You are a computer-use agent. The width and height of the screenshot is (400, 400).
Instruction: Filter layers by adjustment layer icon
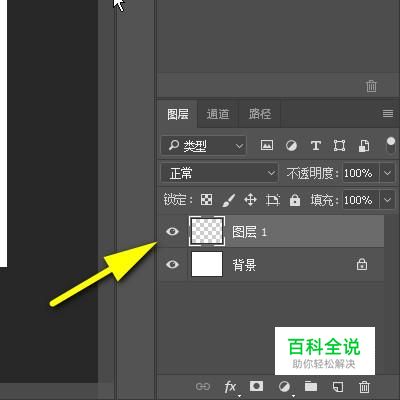pos(291,146)
